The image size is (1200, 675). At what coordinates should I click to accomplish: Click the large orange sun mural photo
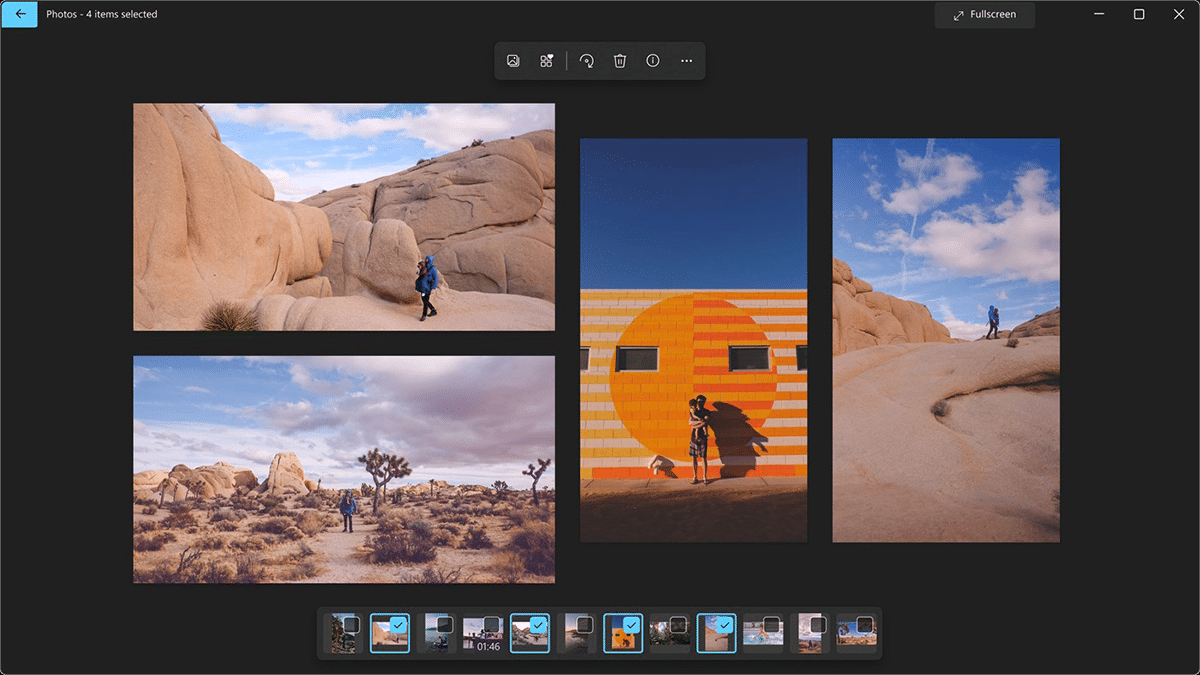693,340
